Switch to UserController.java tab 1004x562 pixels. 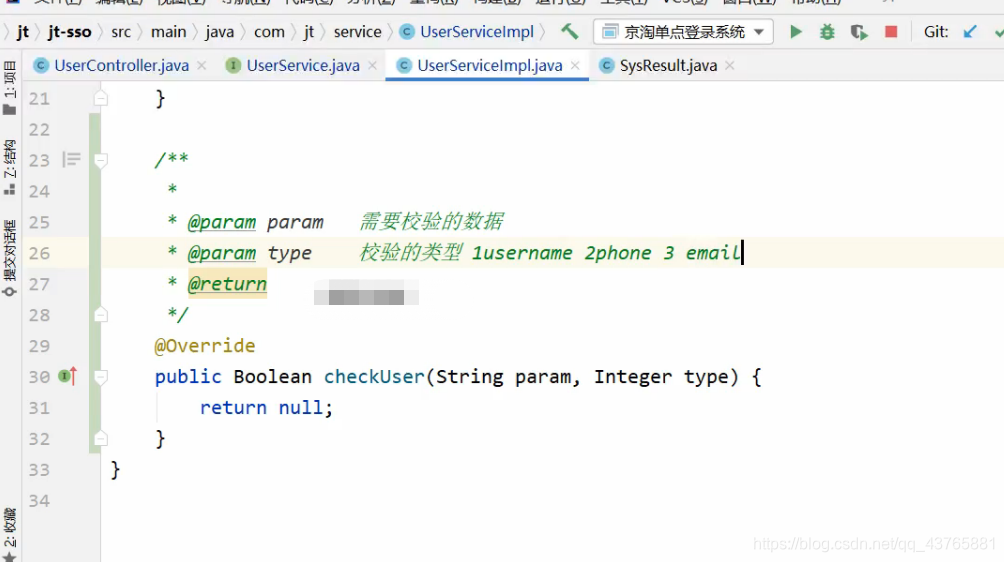coord(121,65)
